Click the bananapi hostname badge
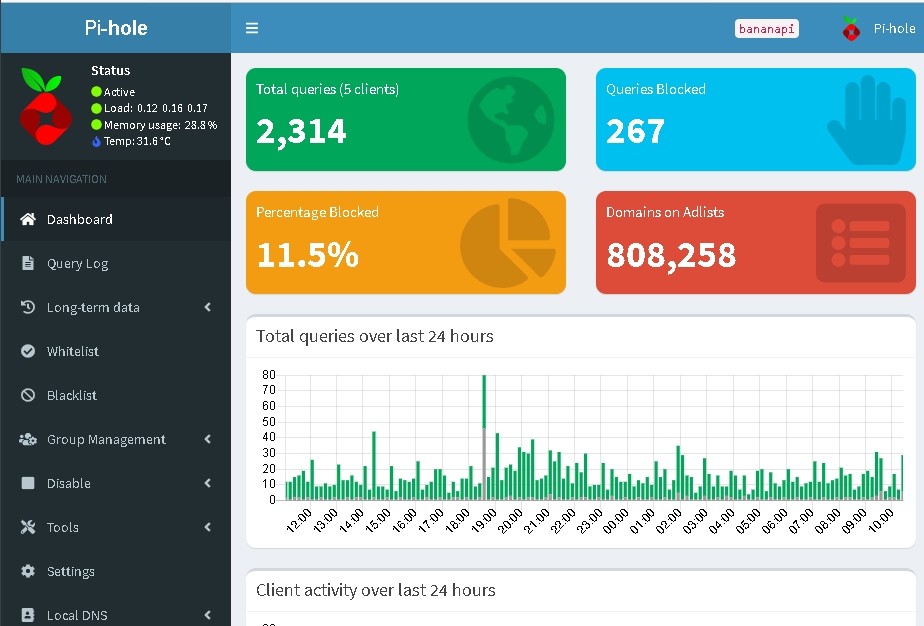The image size is (924, 626). pyautogui.click(x=767, y=28)
